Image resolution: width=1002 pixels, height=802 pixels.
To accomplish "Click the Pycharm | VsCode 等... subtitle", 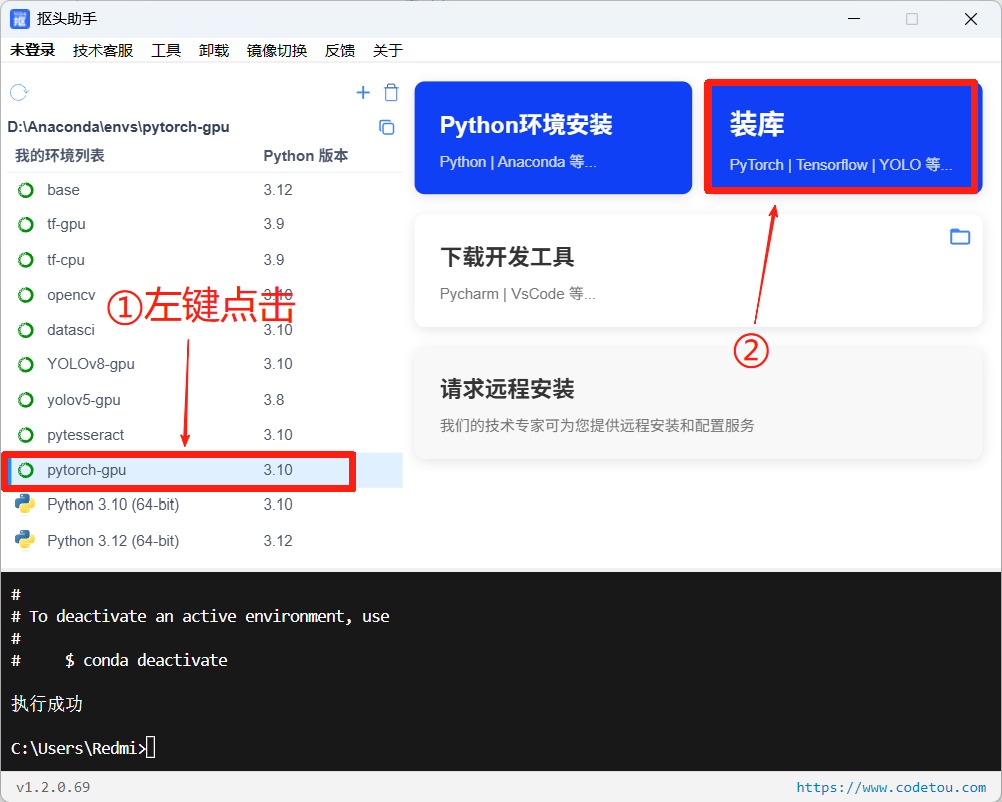I will point(518,294).
